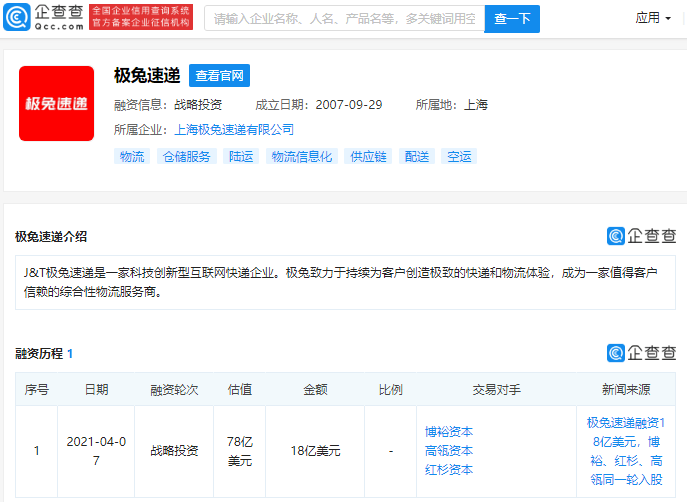Open the 高瓴资本 investor link
The image size is (687, 502).
(449, 451)
